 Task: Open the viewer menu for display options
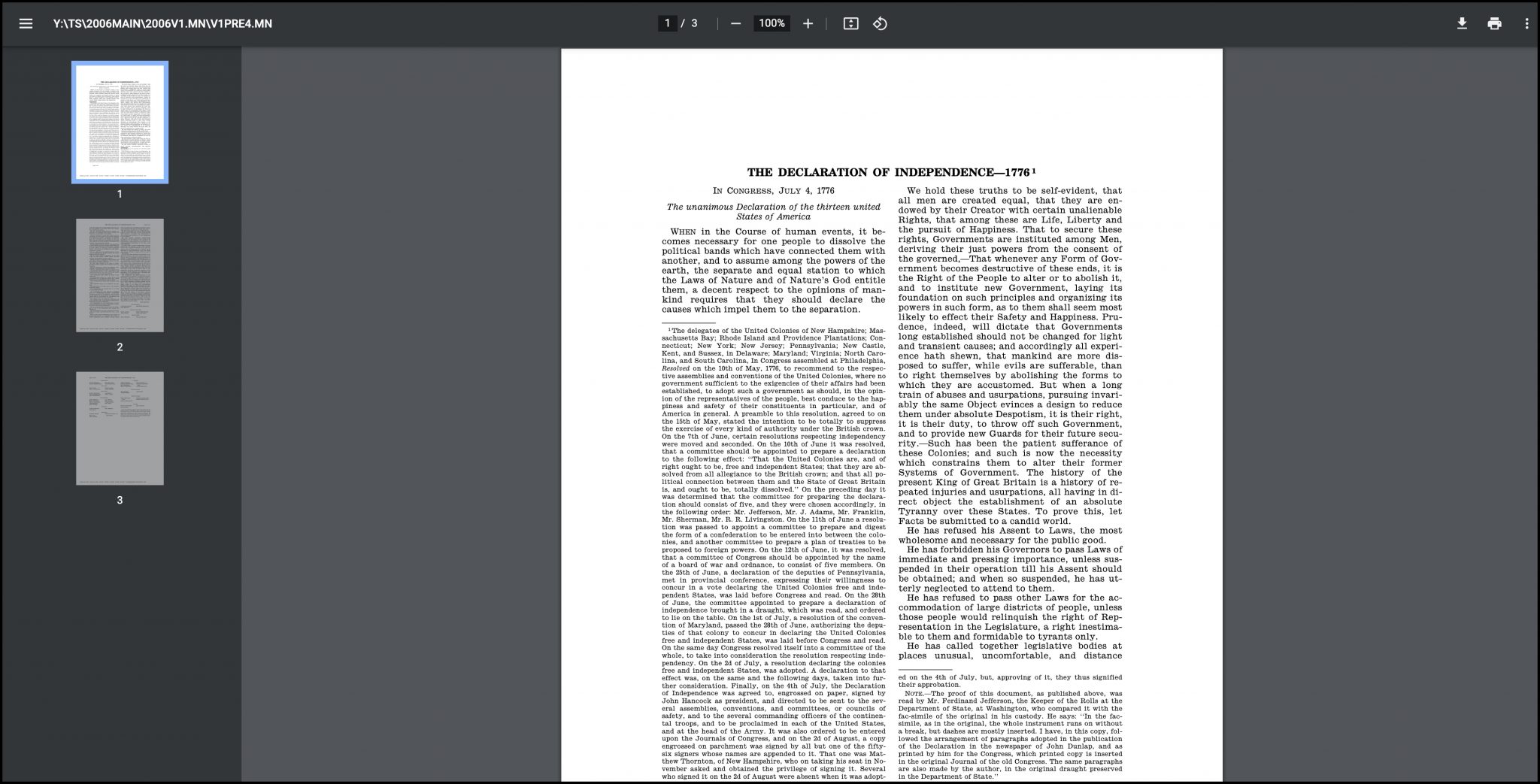pos(1527,23)
